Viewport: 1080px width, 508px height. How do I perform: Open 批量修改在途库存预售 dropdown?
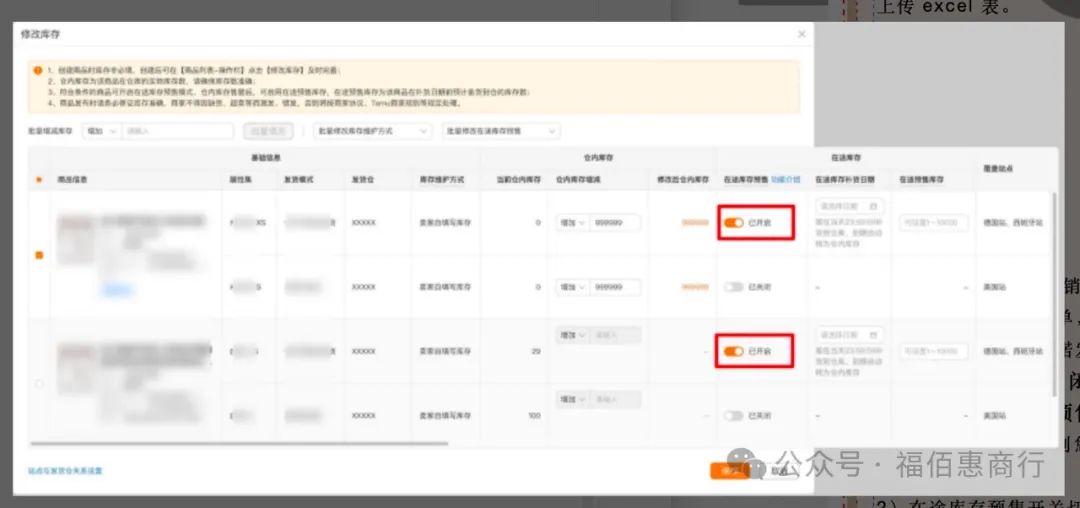click(x=501, y=131)
